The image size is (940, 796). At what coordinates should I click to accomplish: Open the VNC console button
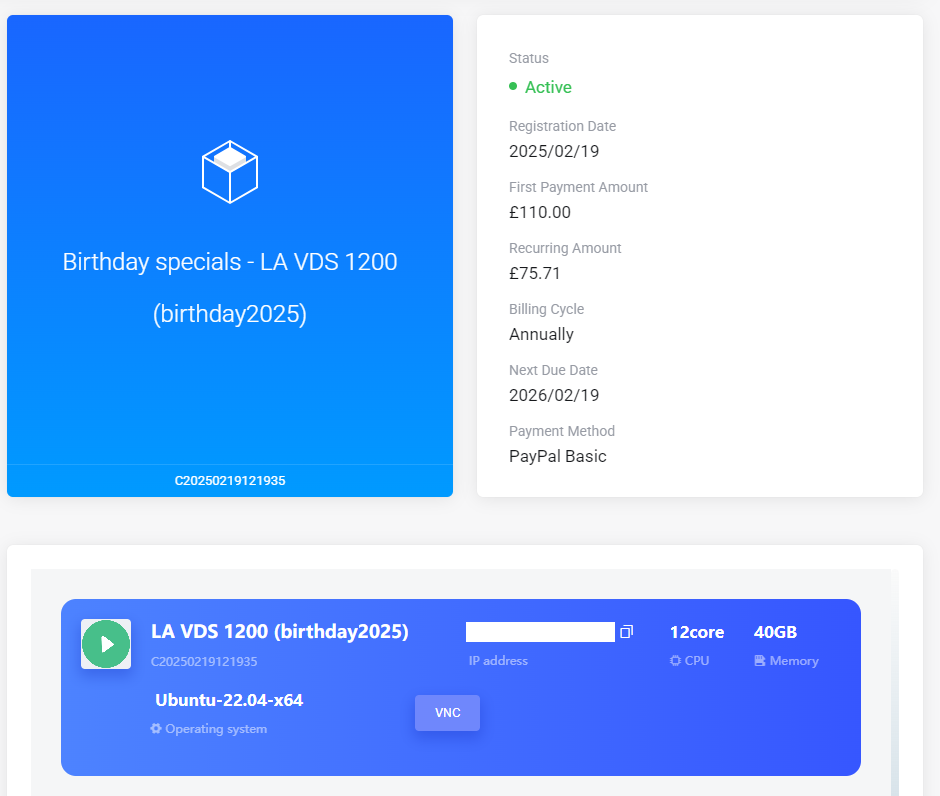pos(447,713)
